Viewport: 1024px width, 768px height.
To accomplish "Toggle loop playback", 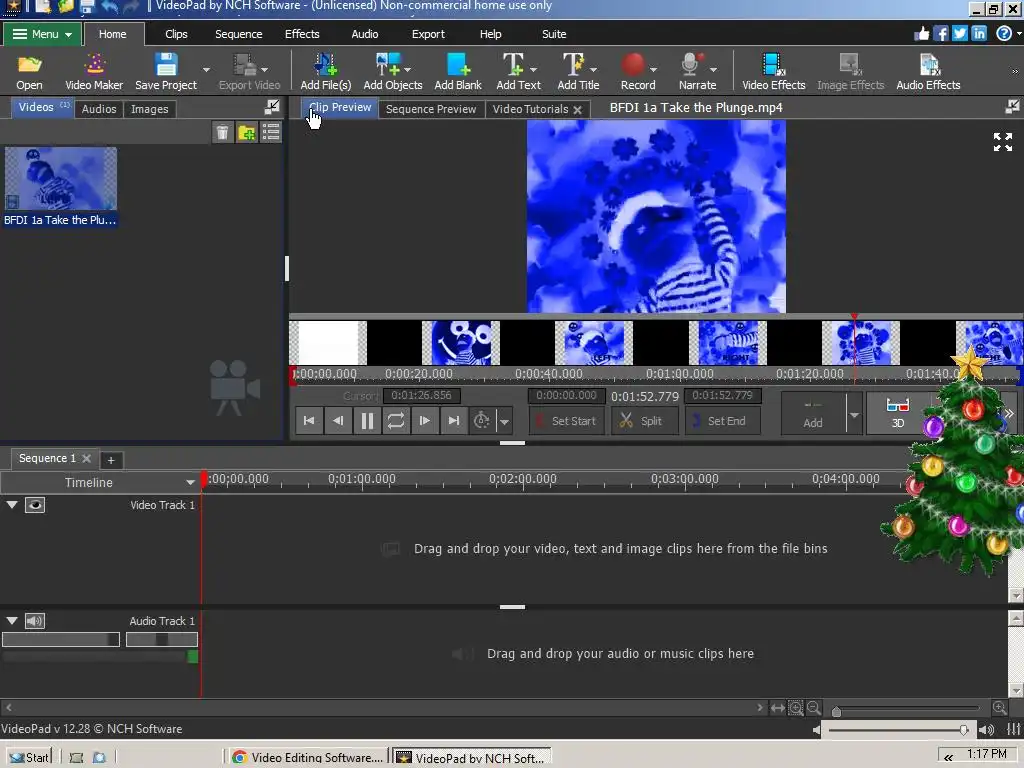I will click(396, 421).
